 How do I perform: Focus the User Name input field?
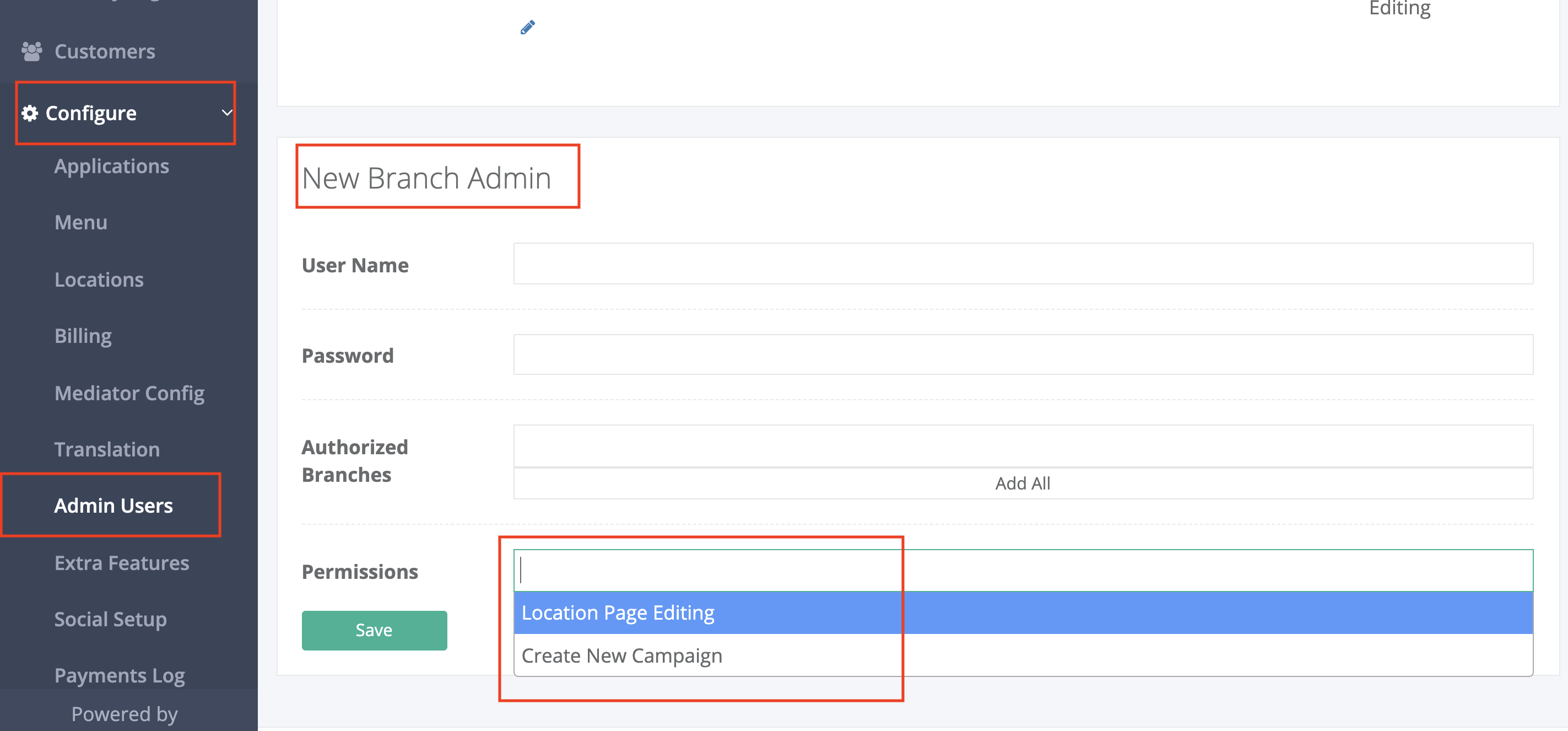point(1023,264)
